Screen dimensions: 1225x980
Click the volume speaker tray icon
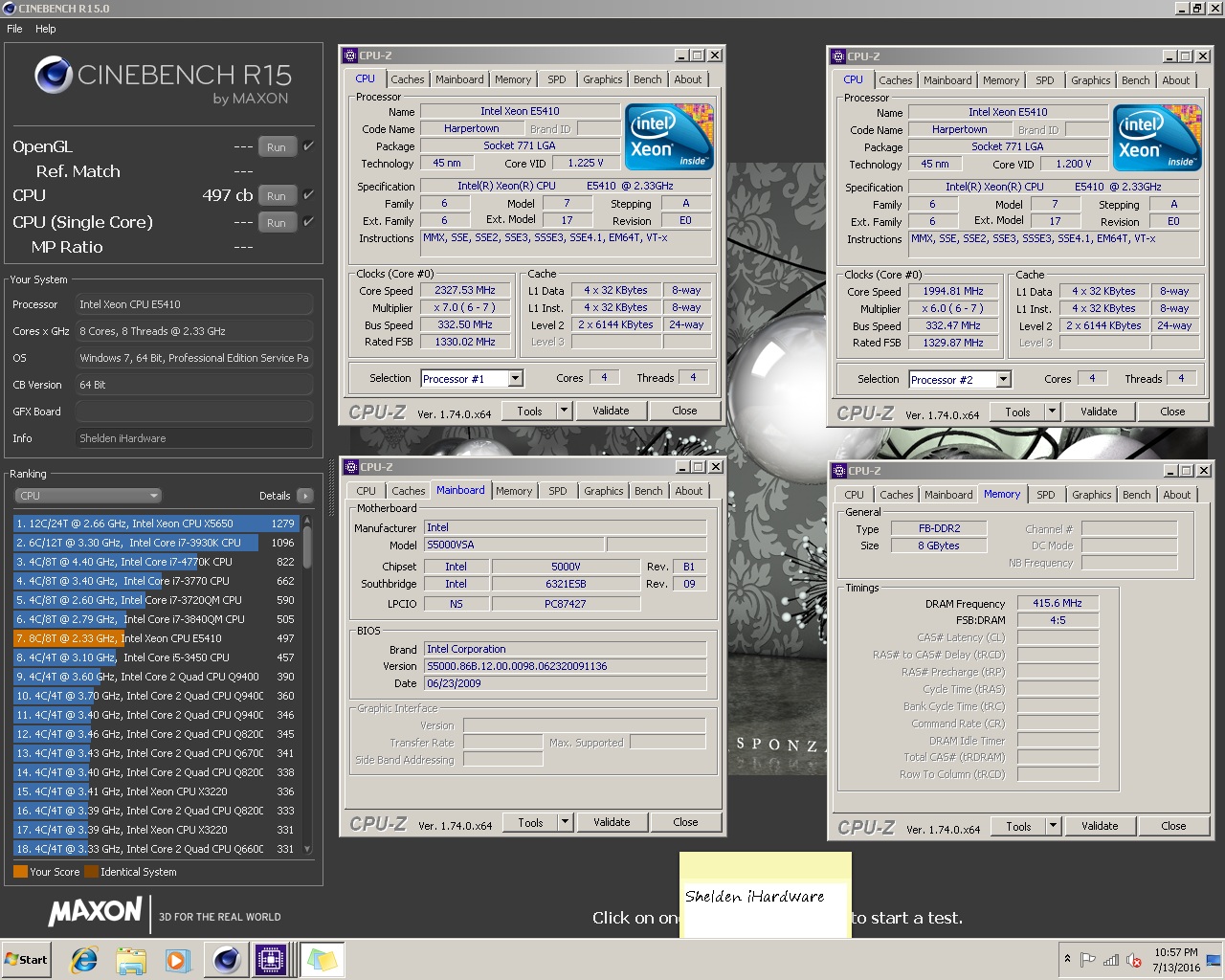[x=1134, y=960]
